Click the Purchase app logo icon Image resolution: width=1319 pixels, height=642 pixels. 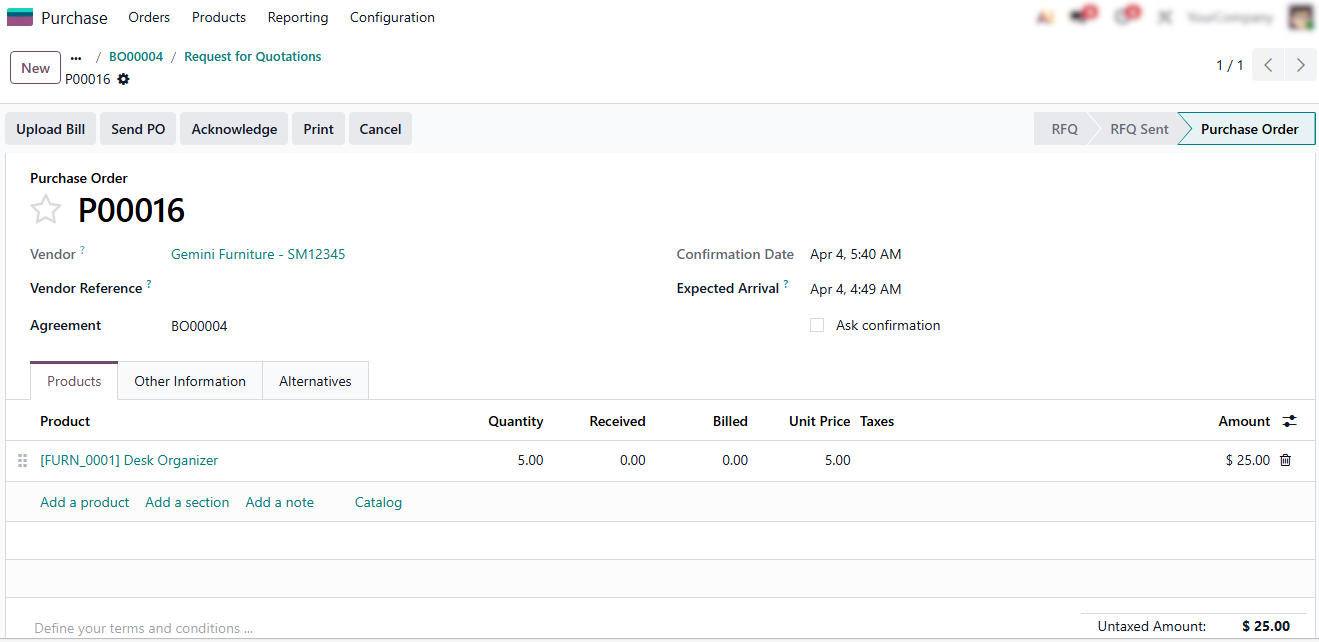tap(20, 17)
